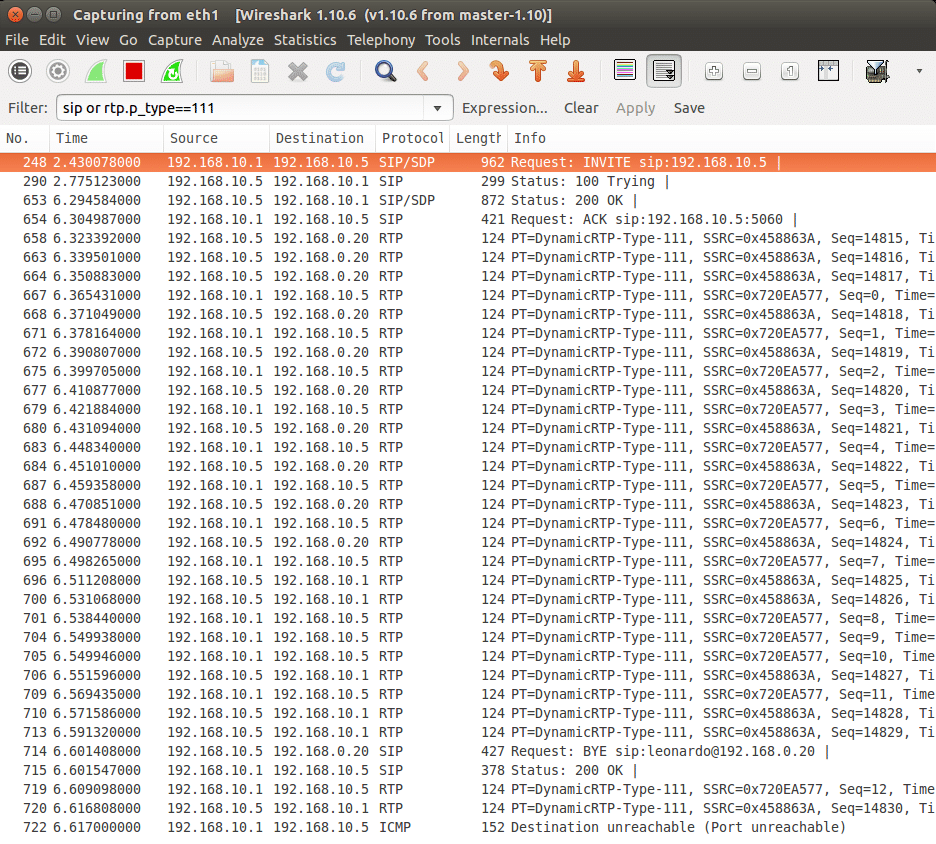Toggle resize columns to fit contents
This screenshot has height=844, width=936.
click(x=827, y=71)
